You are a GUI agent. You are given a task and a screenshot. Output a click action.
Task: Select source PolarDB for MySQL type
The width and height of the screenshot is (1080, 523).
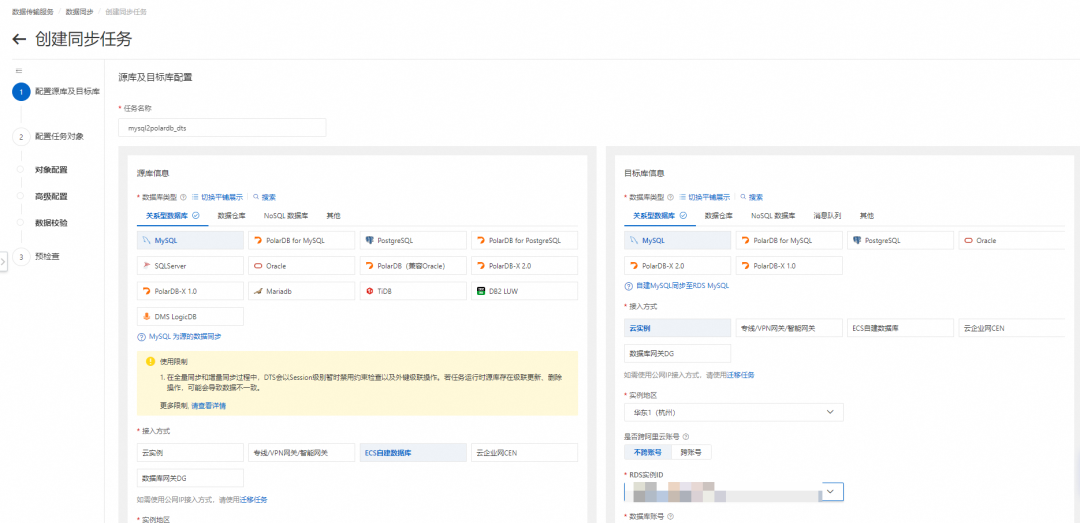302,240
